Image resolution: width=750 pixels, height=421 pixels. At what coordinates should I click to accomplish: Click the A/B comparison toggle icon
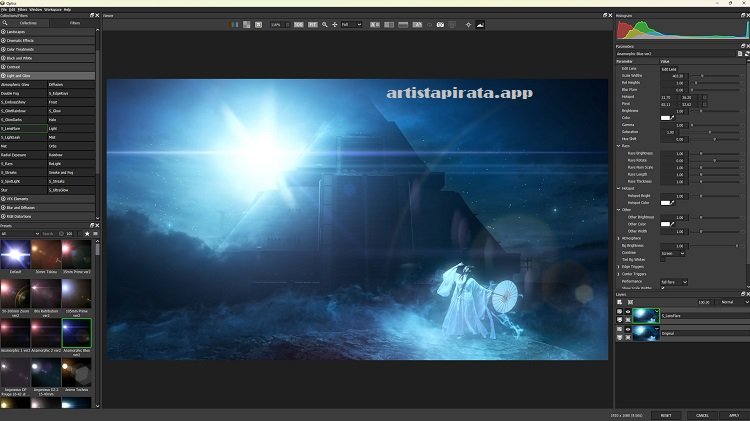(417, 24)
